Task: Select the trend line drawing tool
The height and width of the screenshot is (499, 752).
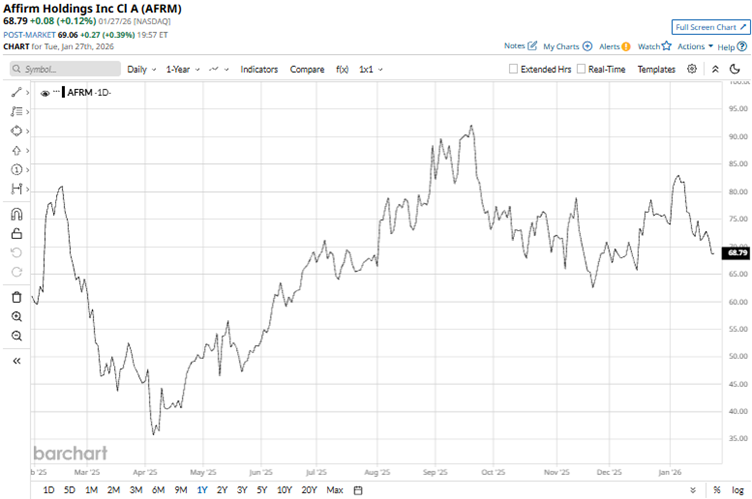Action: (x=16, y=92)
